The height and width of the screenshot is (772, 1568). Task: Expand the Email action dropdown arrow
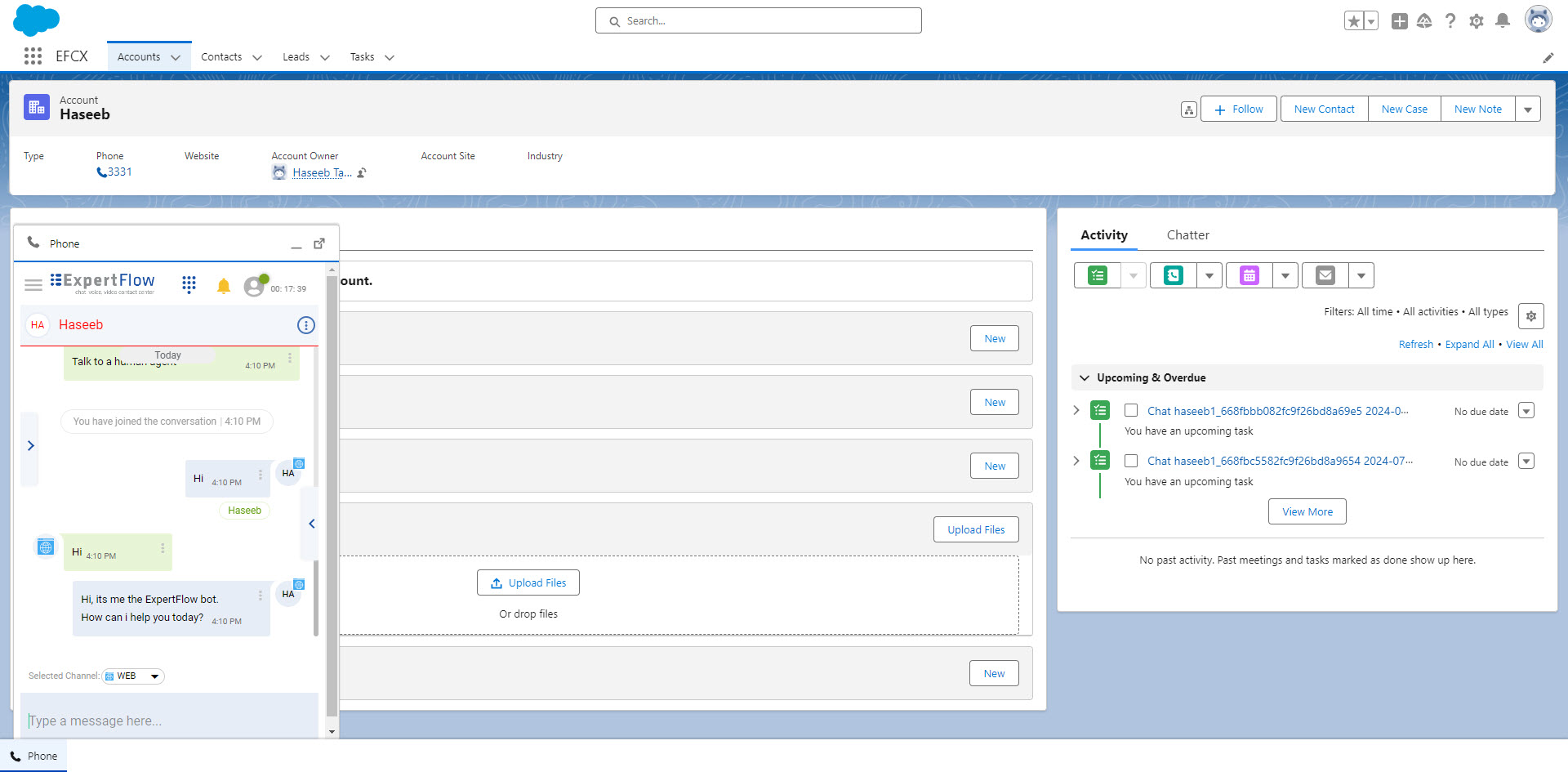click(x=1361, y=276)
